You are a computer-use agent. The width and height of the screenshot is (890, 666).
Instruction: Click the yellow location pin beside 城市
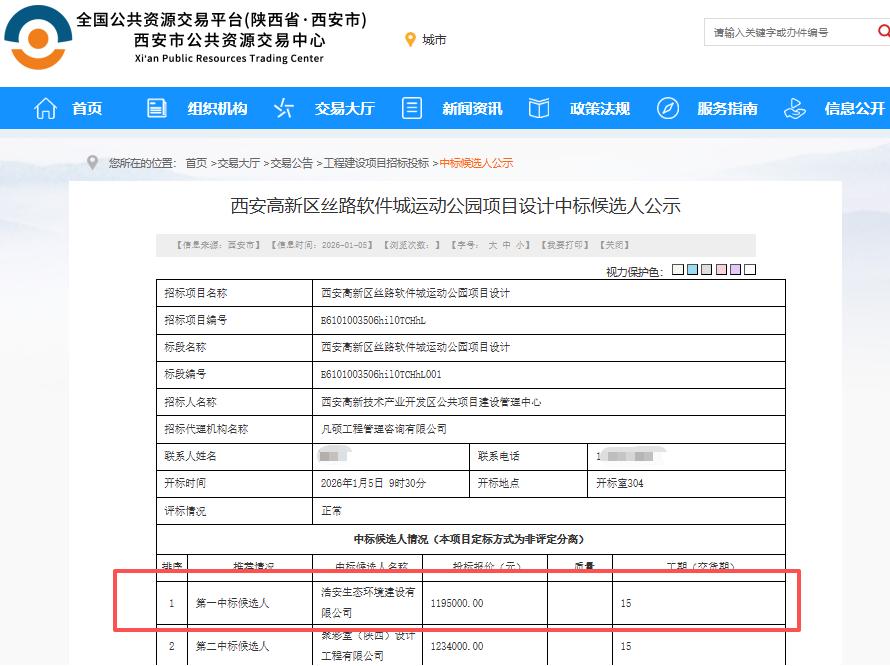pyautogui.click(x=409, y=40)
